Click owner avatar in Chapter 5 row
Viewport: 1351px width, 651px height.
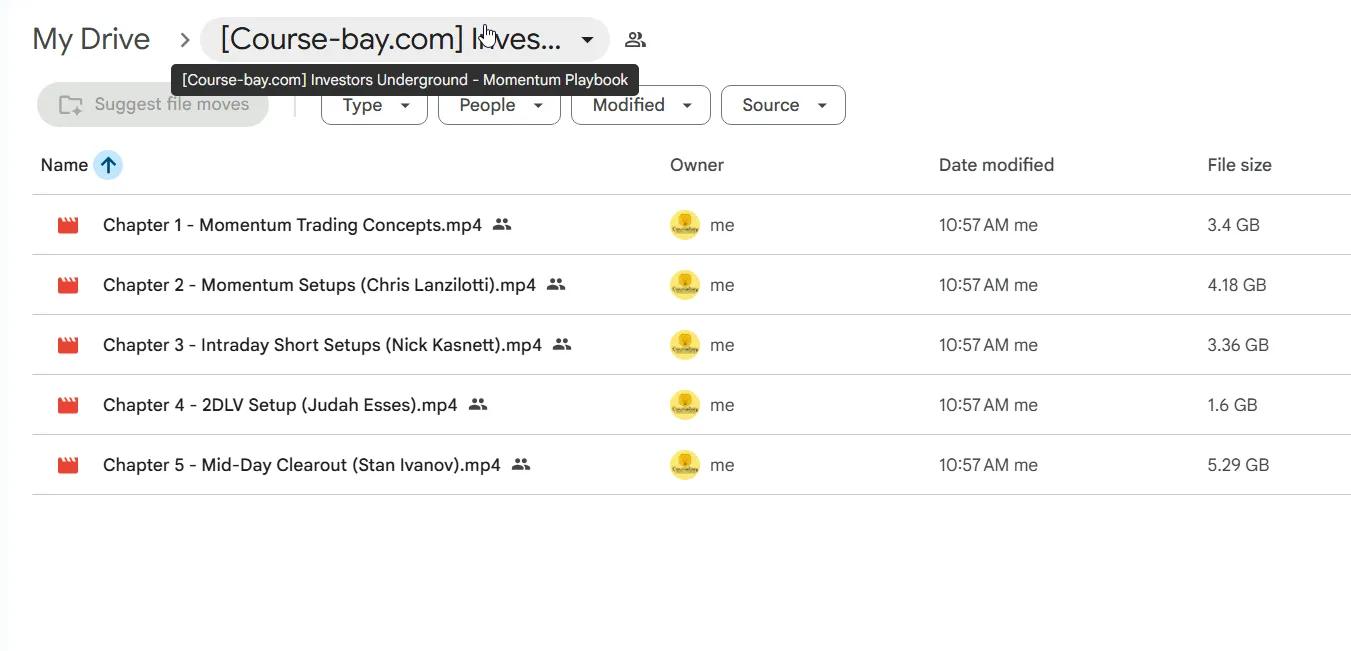(685, 465)
